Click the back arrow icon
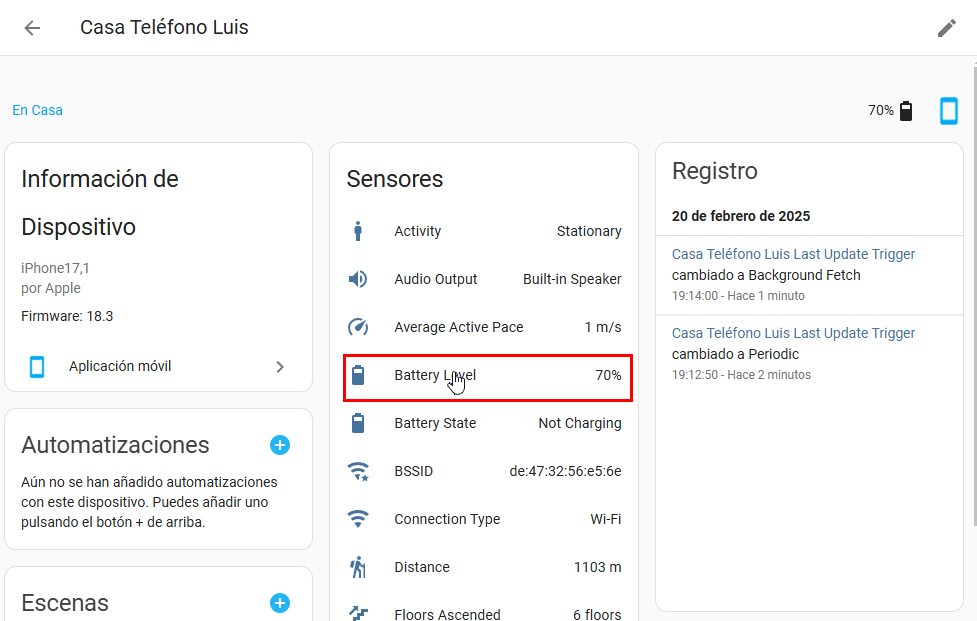The image size is (977, 621). point(32,28)
